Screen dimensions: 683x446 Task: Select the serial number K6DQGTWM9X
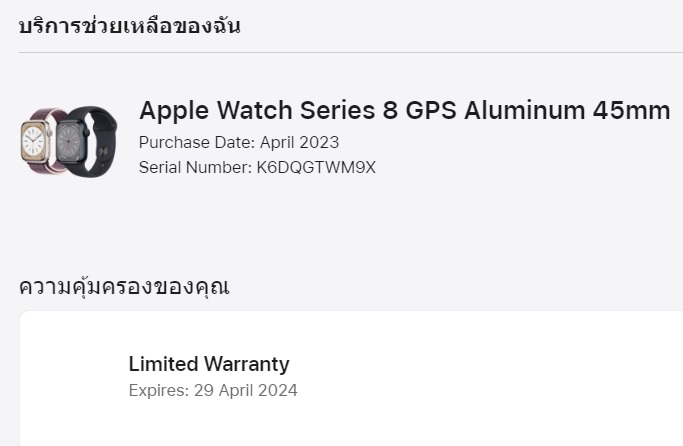tap(316, 167)
